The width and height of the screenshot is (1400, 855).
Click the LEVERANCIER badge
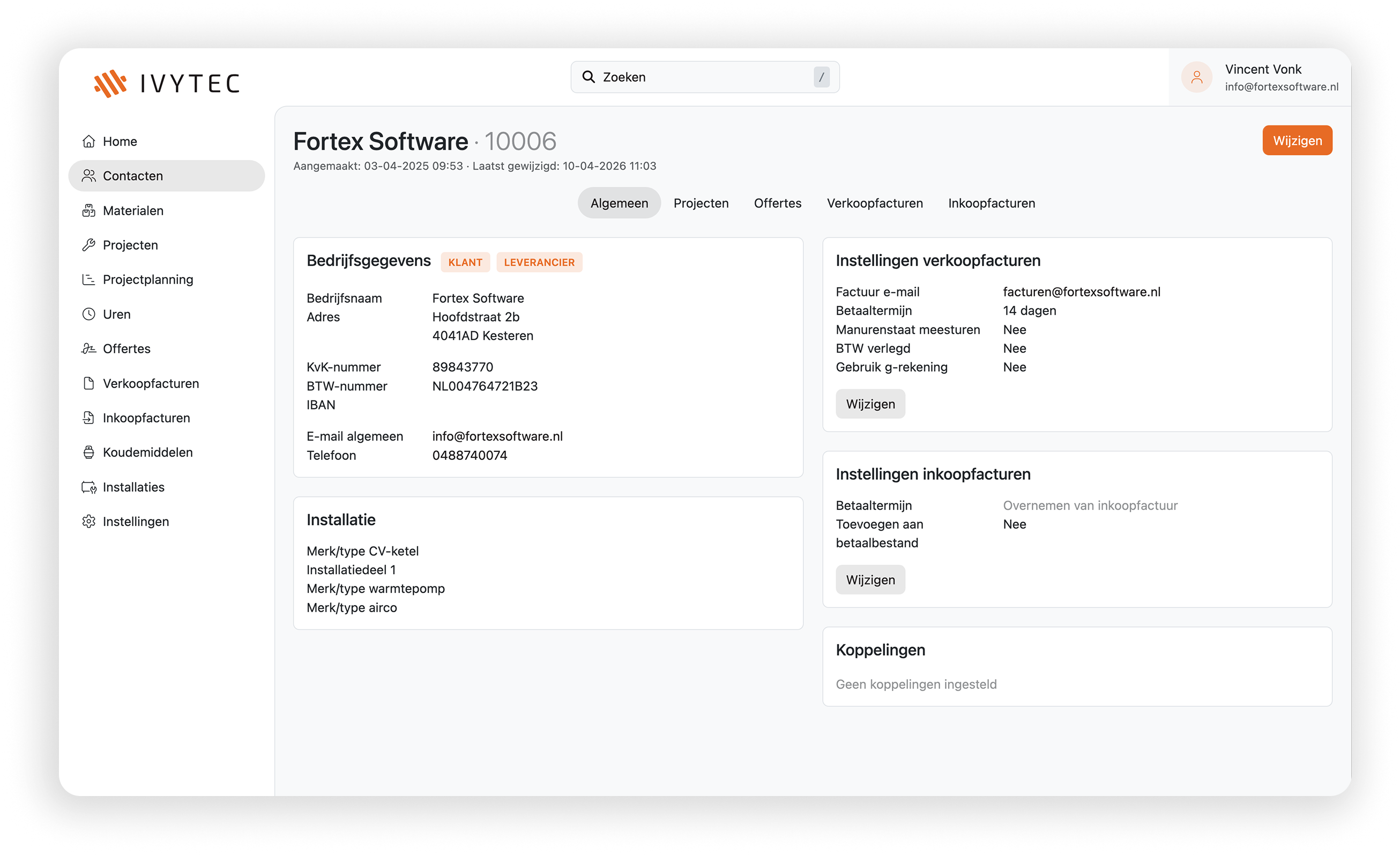pos(539,263)
